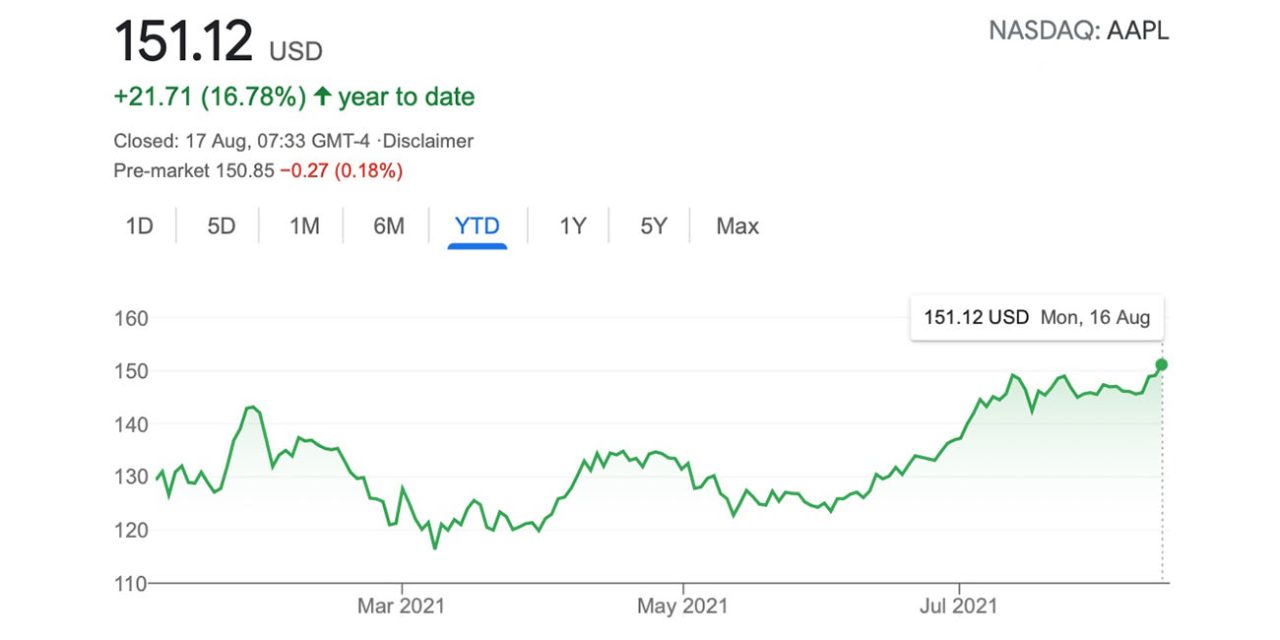Click the green up arrow icon
Screen dimensions: 1280x640
point(322,97)
